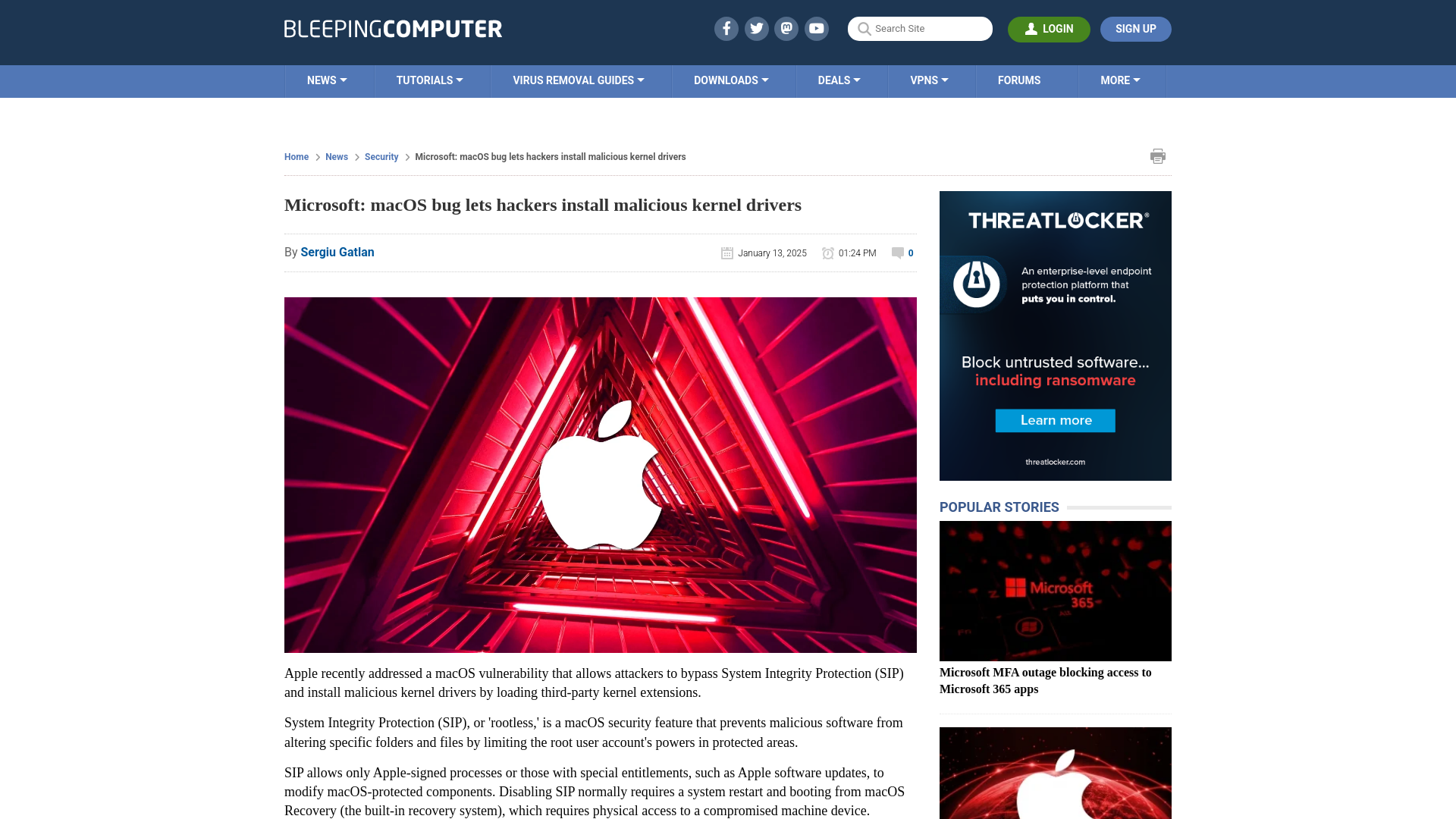Click the ThreatLocker Learn More button
Image resolution: width=1456 pixels, height=819 pixels.
pos(1055,420)
